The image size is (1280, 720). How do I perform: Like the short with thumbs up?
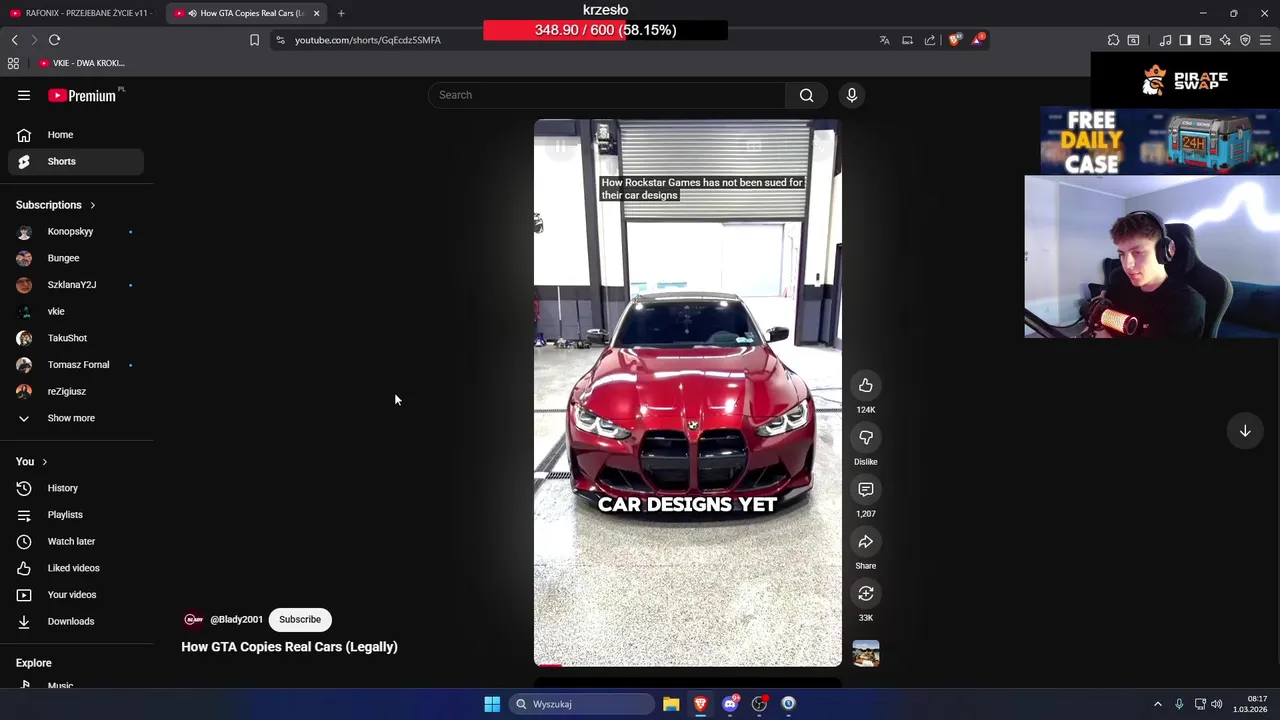(866, 385)
